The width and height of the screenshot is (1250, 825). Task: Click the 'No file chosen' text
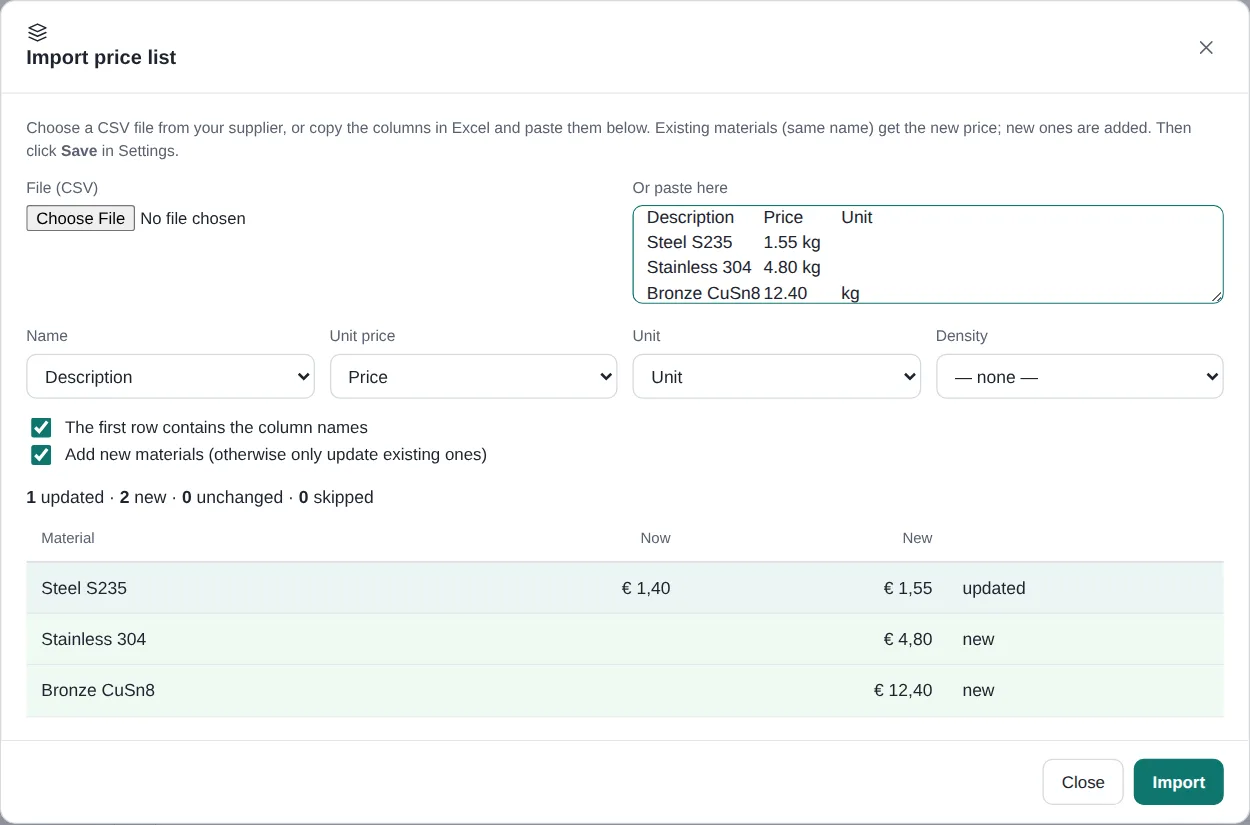pos(193,218)
